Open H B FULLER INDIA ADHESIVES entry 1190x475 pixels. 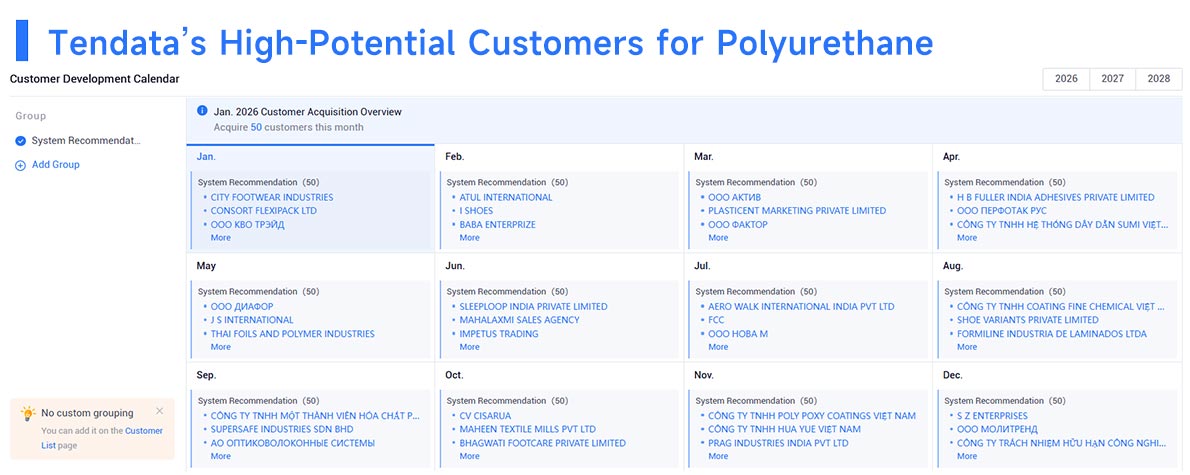pyautogui.click(x=1056, y=197)
